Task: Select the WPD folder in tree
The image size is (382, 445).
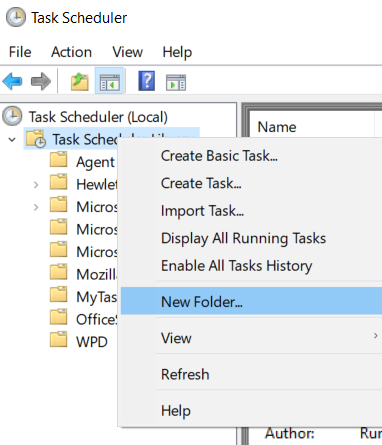Action: tap(92, 342)
